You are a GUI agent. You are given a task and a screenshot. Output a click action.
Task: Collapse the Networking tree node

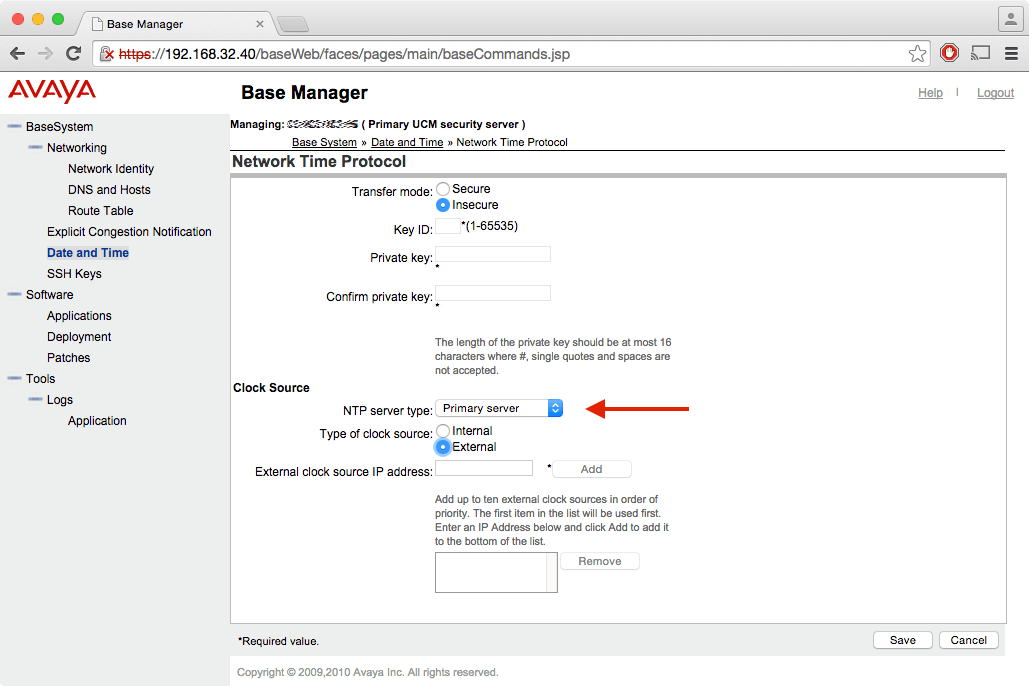point(35,147)
